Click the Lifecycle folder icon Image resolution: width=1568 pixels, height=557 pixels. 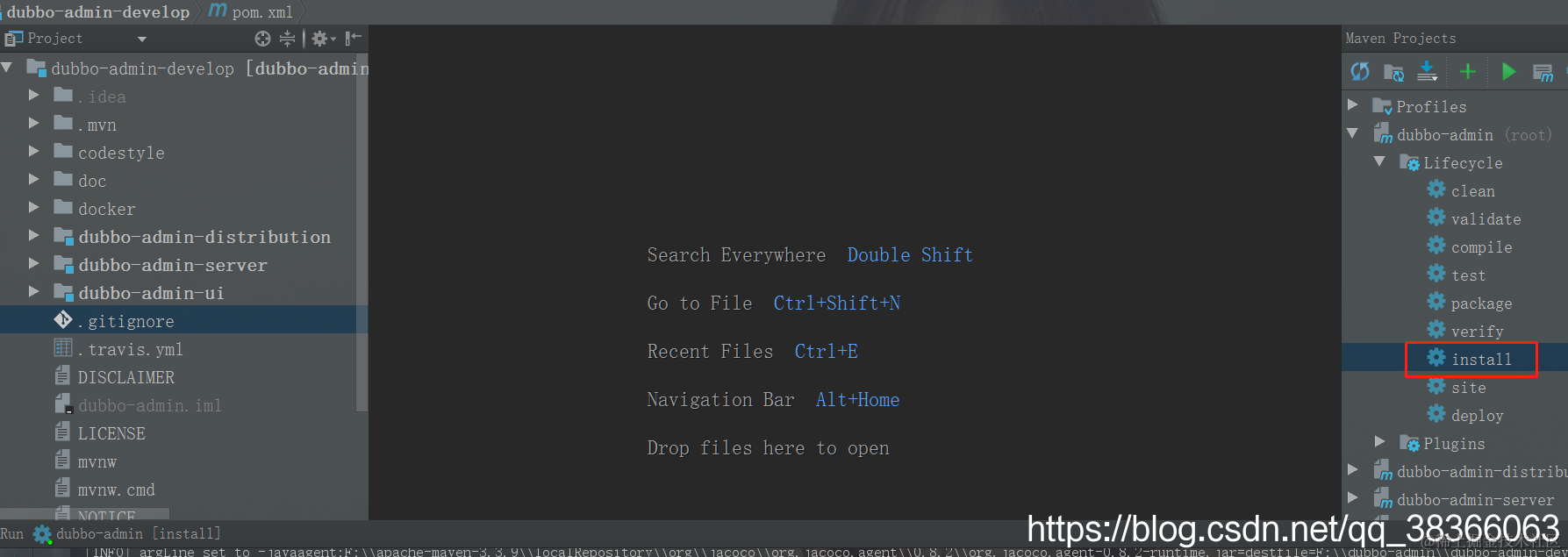pos(1409,162)
